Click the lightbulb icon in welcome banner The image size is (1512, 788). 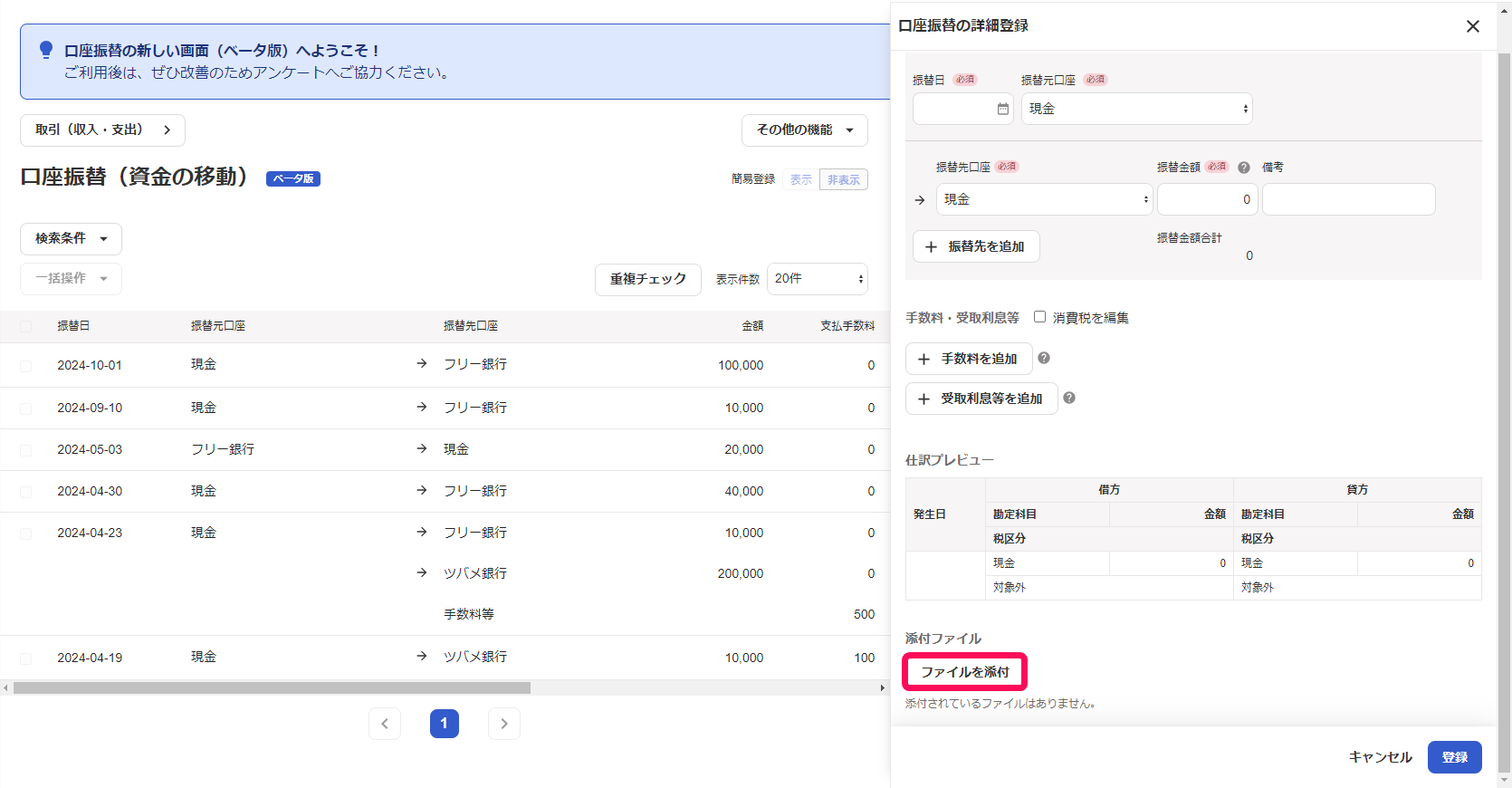46,51
